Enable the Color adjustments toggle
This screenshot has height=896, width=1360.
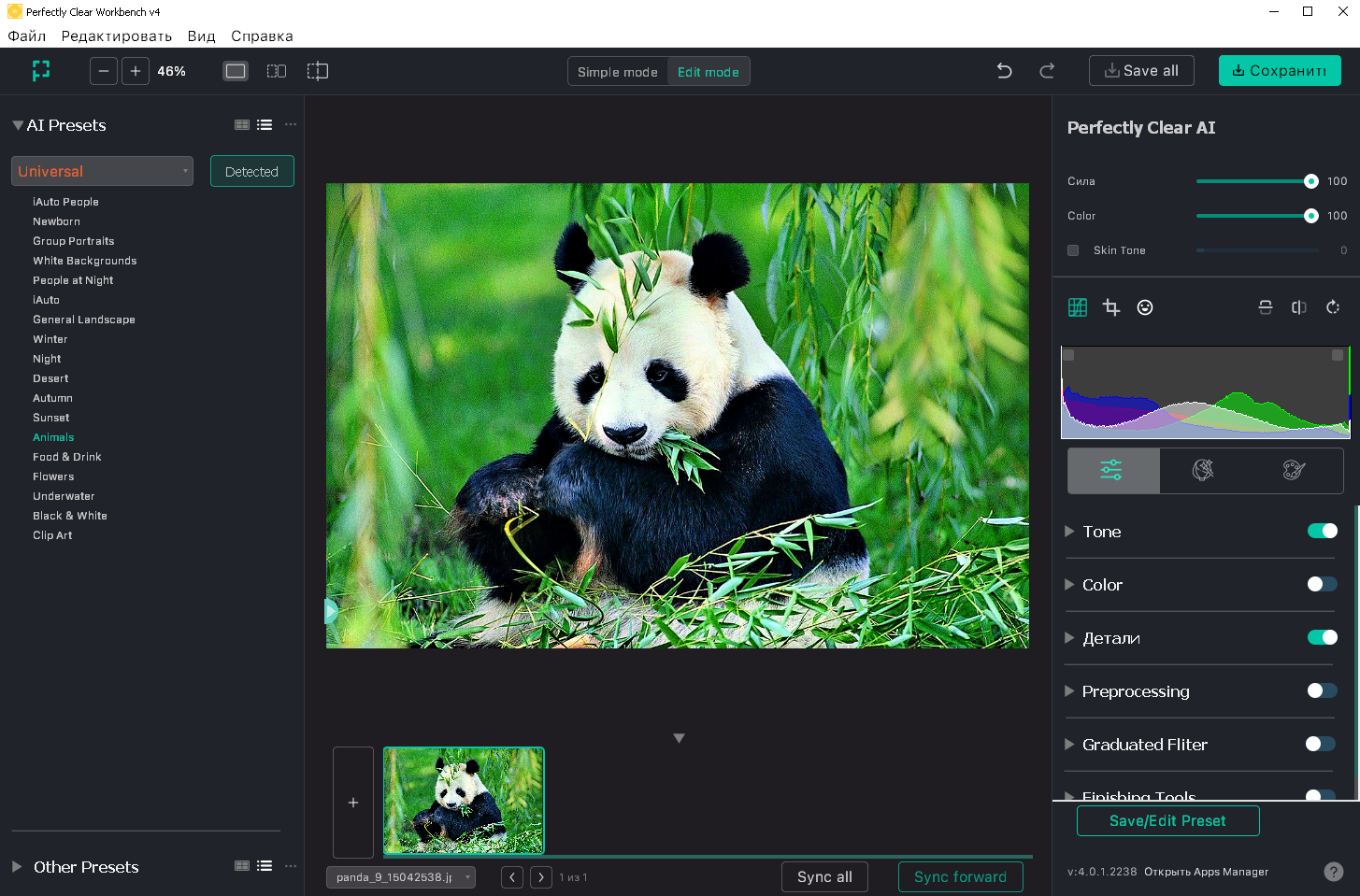coord(1322,584)
